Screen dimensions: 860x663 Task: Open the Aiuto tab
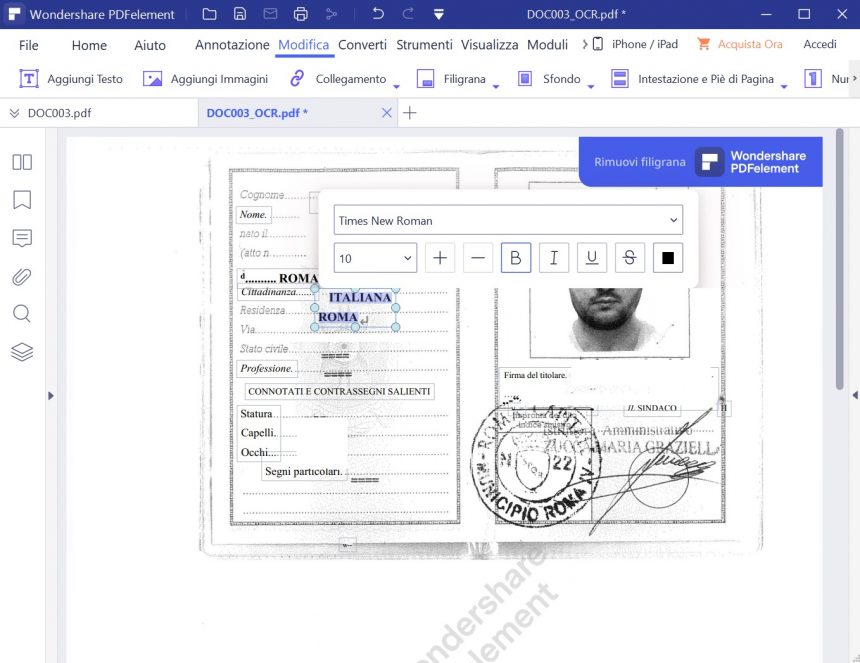[x=150, y=45]
